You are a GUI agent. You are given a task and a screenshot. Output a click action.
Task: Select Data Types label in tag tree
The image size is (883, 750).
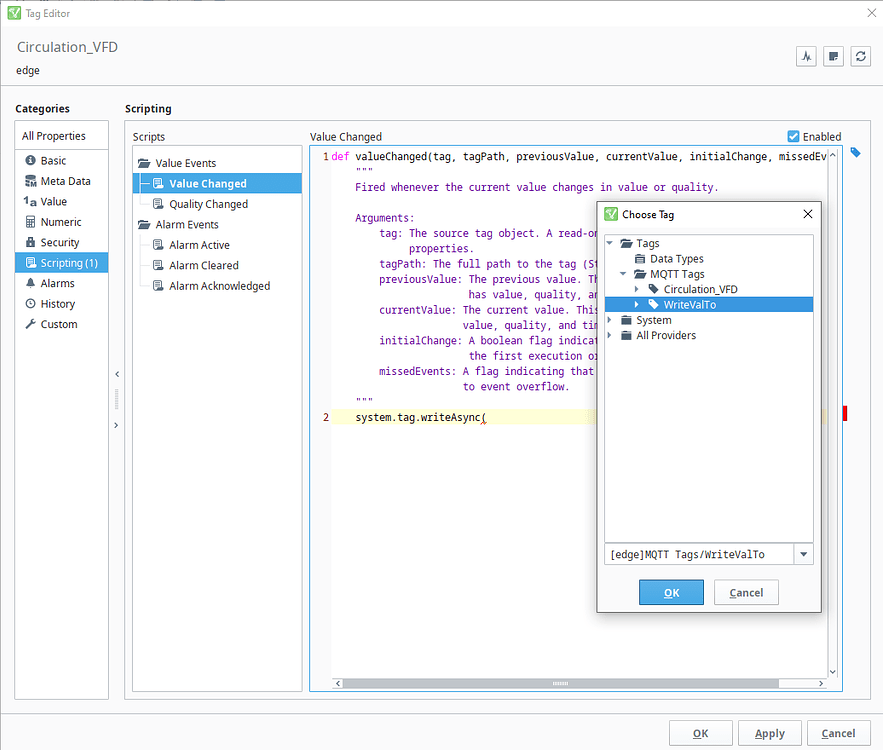(x=677, y=259)
